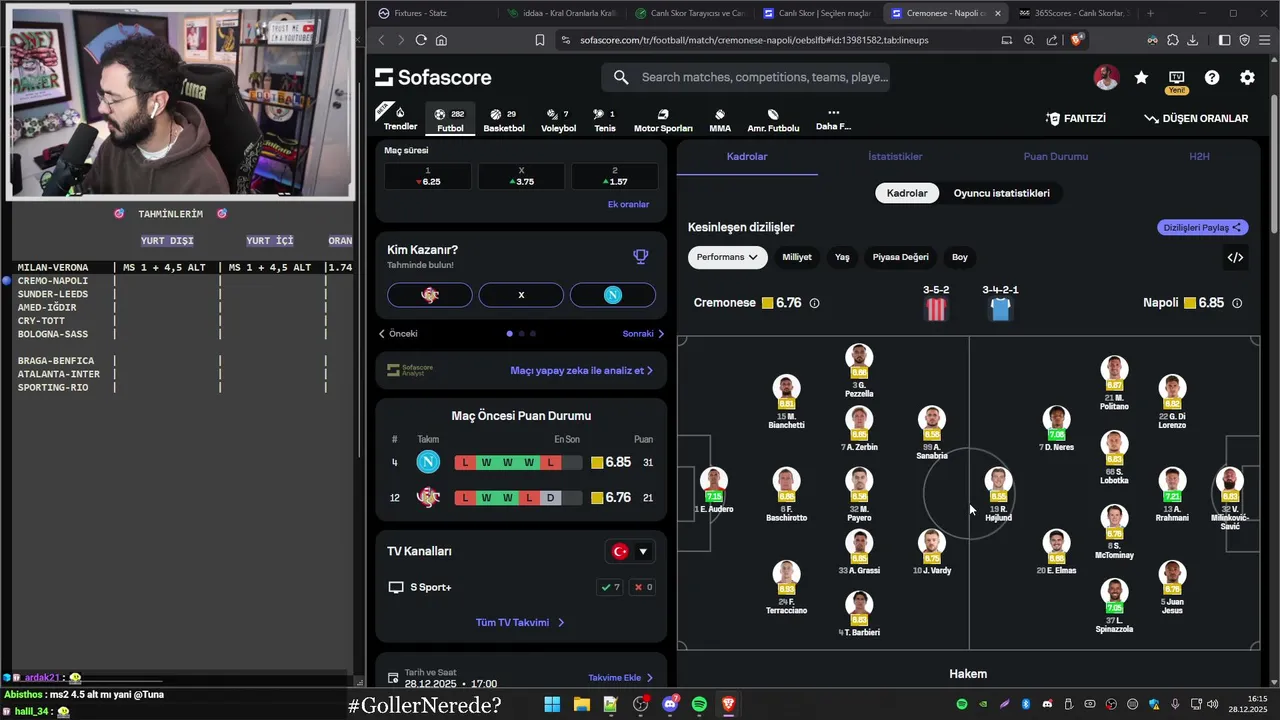Select the Yaş filter chip

842,257
